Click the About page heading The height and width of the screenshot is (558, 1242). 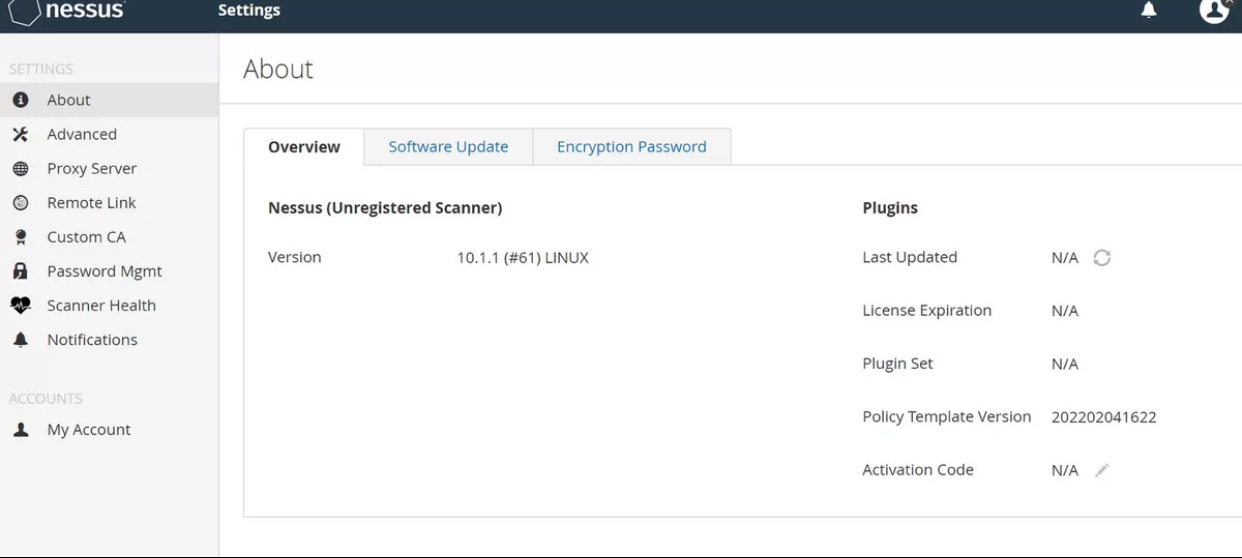(x=278, y=69)
